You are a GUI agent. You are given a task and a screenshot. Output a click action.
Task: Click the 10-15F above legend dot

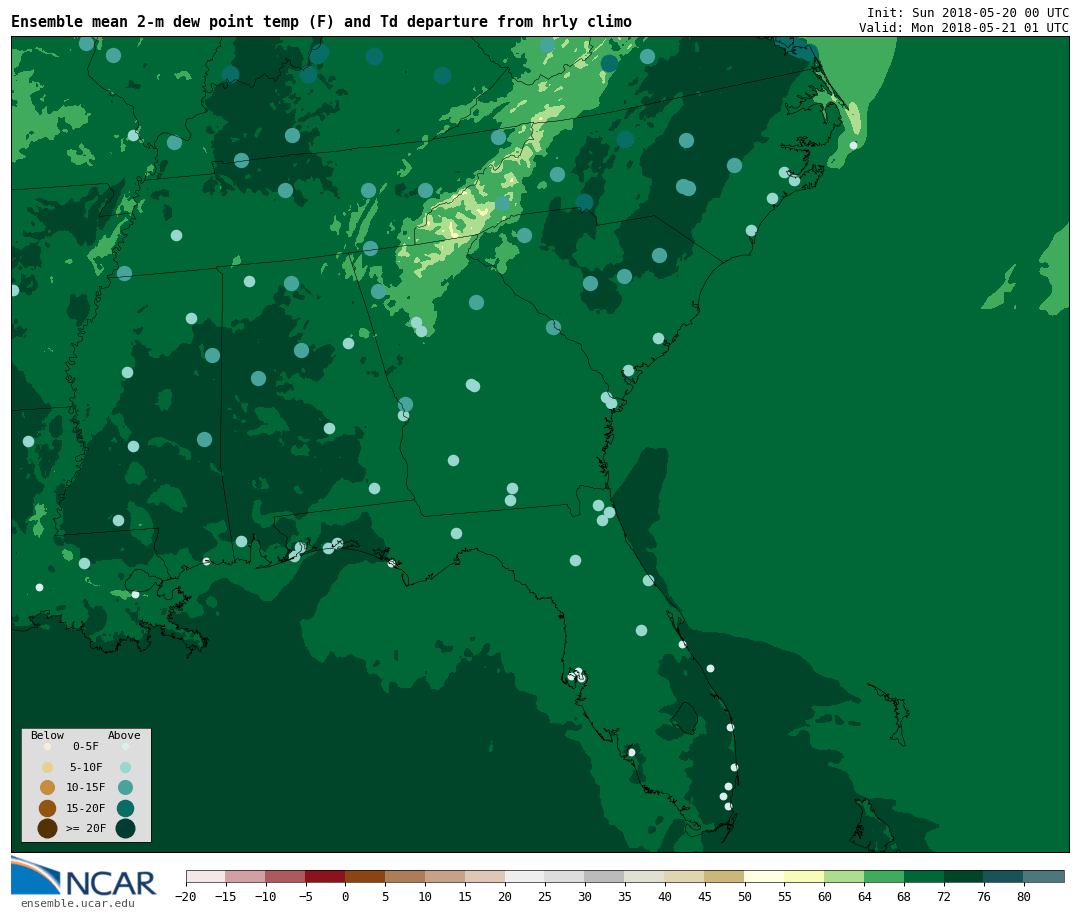tap(125, 788)
